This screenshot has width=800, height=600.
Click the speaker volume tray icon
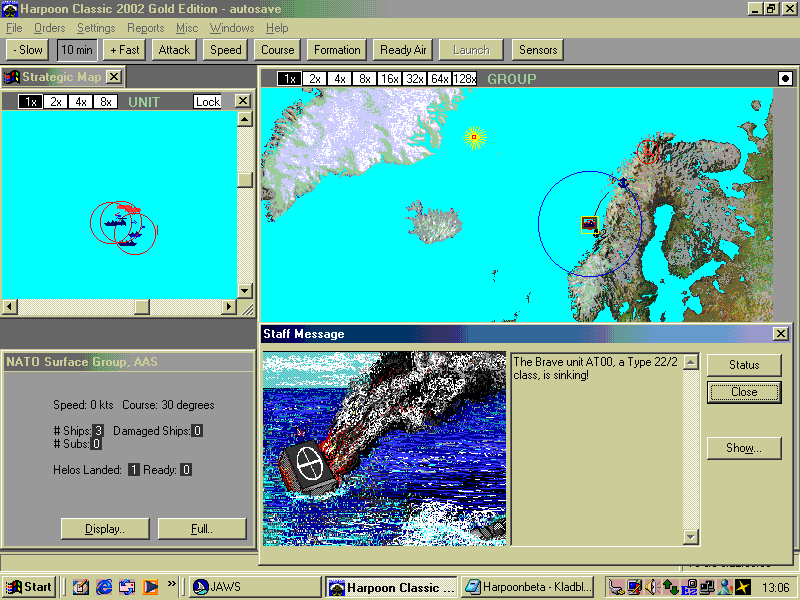point(652,587)
